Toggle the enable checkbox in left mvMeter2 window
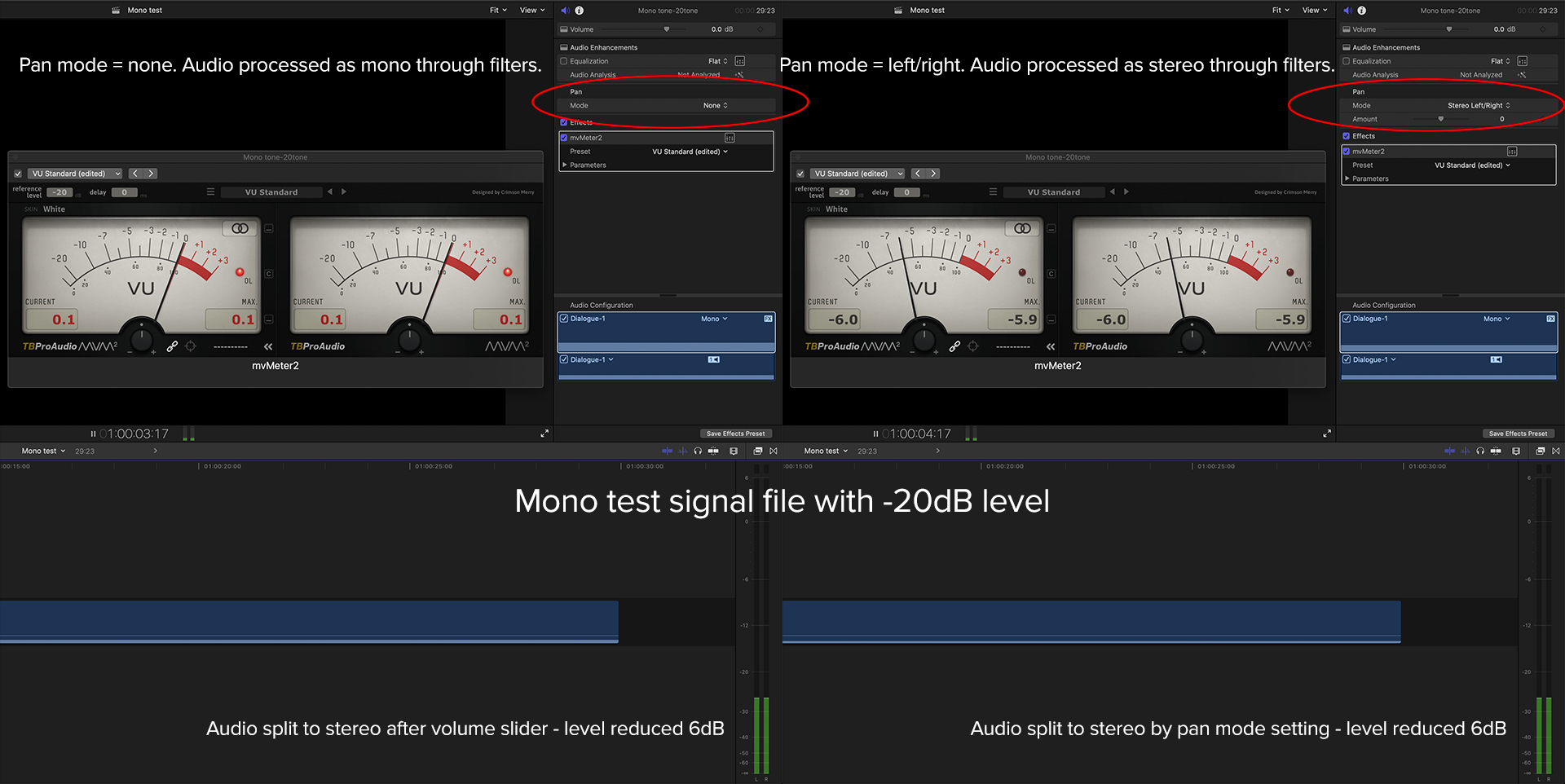 click(x=18, y=174)
